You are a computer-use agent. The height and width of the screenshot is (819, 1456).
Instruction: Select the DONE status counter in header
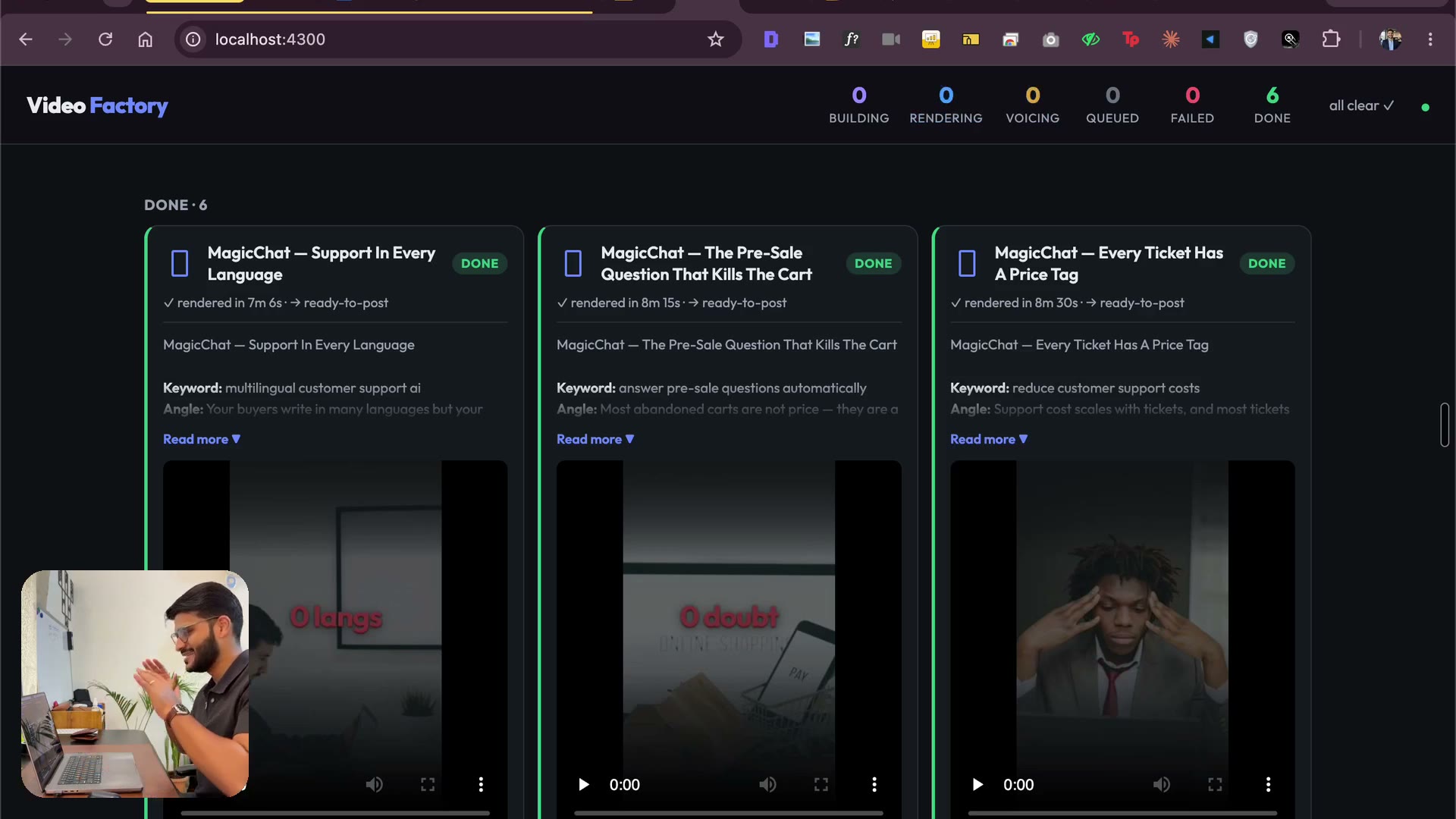tap(1272, 105)
